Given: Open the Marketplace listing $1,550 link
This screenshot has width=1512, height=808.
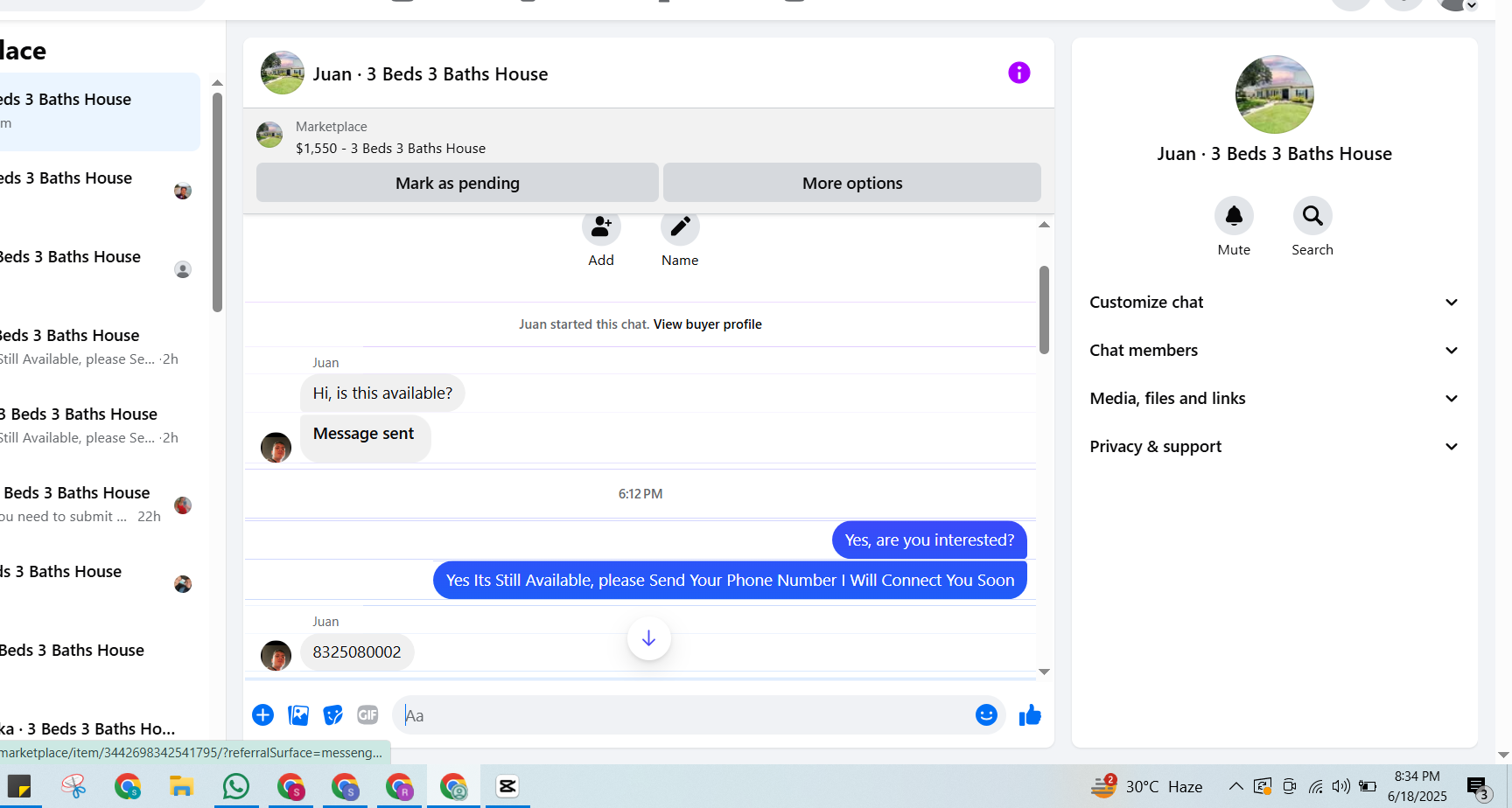Looking at the screenshot, I should [x=390, y=149].
